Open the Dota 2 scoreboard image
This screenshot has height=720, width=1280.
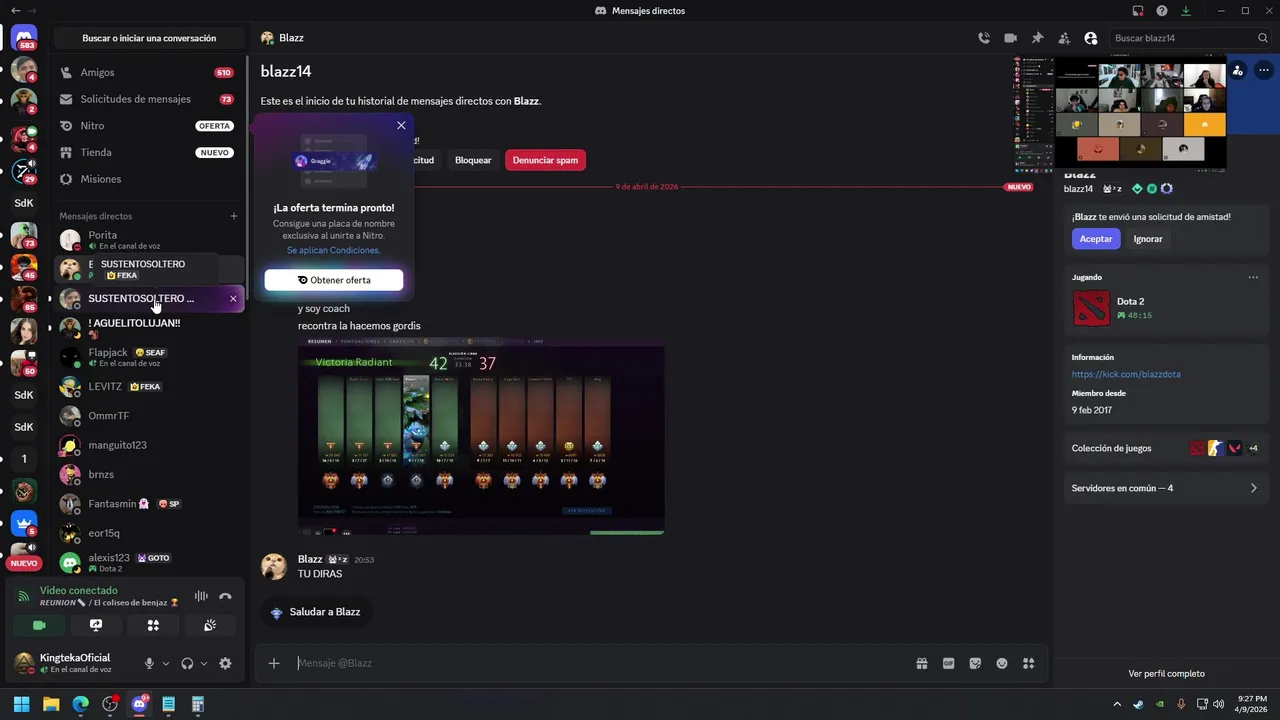point(481,436)
